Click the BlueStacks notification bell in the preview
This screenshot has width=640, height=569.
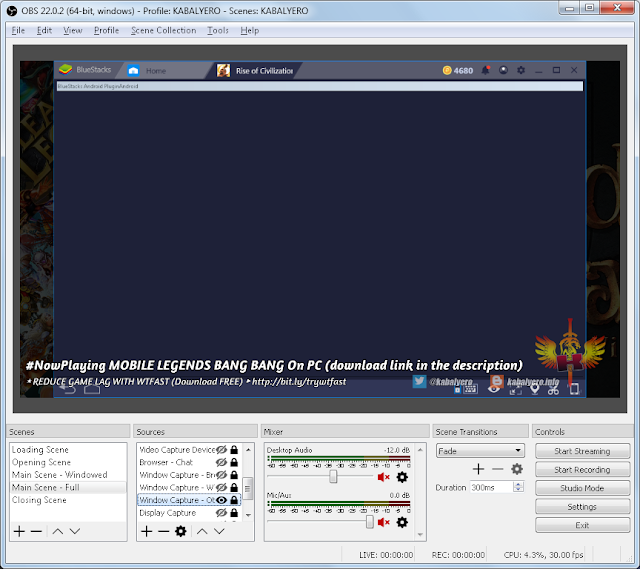click(485, 70)
